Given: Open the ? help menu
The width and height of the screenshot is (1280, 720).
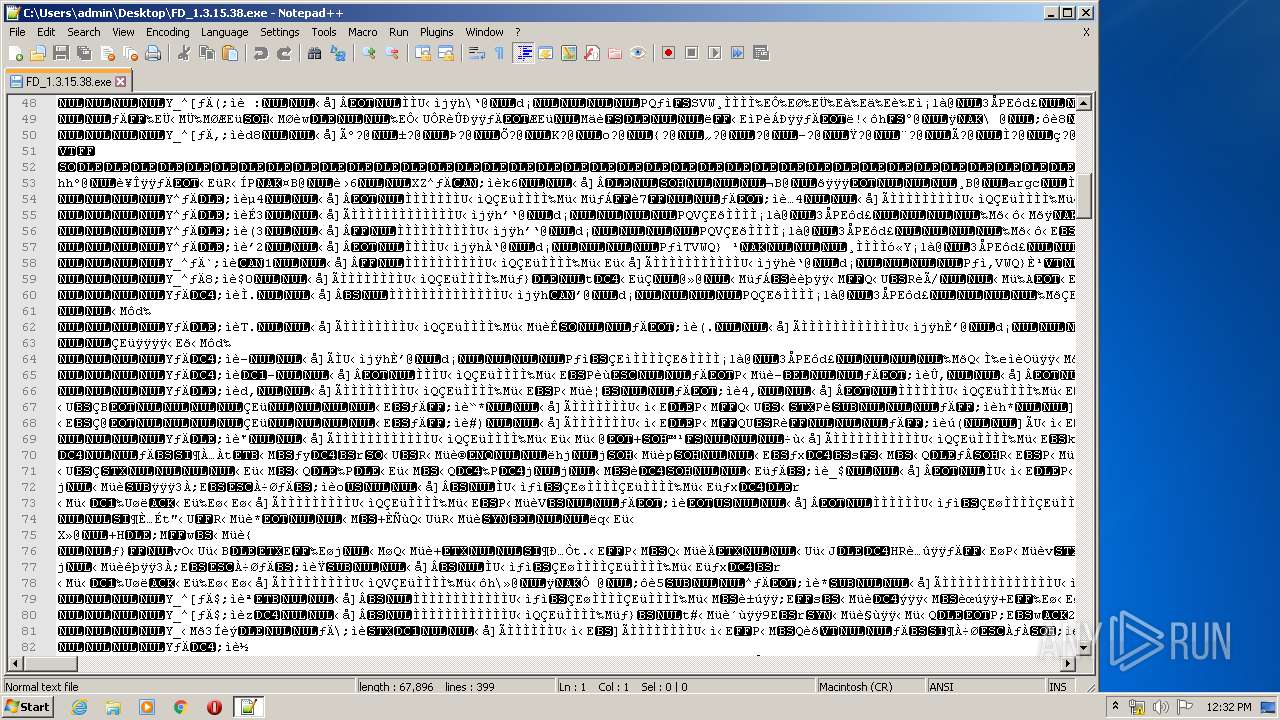Looking at the screenshot, I should click(x=518, y=32).
